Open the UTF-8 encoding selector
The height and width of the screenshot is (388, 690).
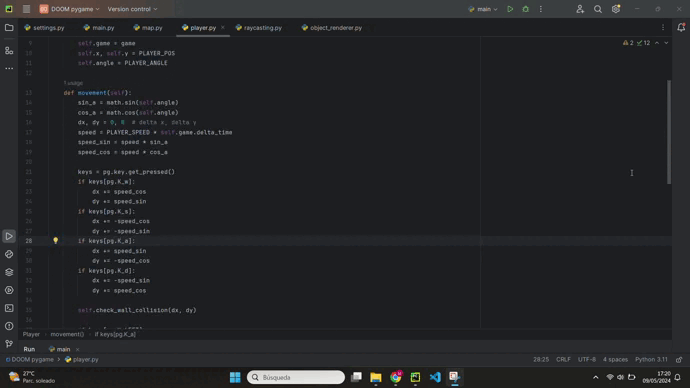tap(587, 359)
